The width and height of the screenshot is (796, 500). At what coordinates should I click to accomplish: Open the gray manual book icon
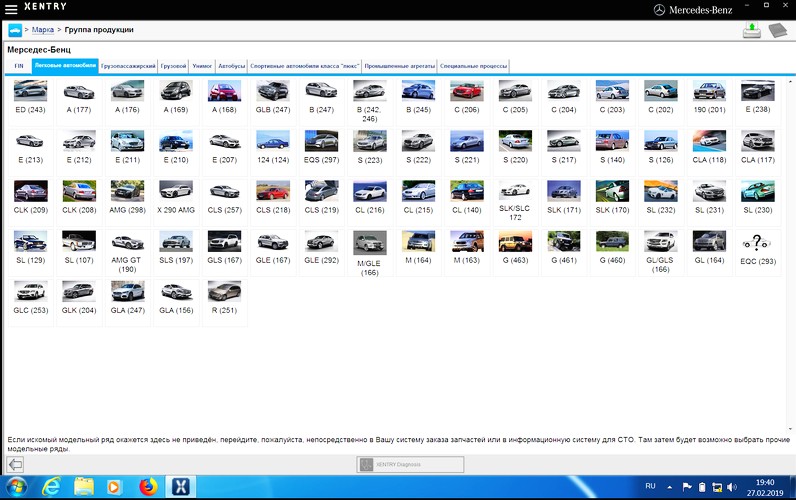pyautogui.click(x=777, y=30)
